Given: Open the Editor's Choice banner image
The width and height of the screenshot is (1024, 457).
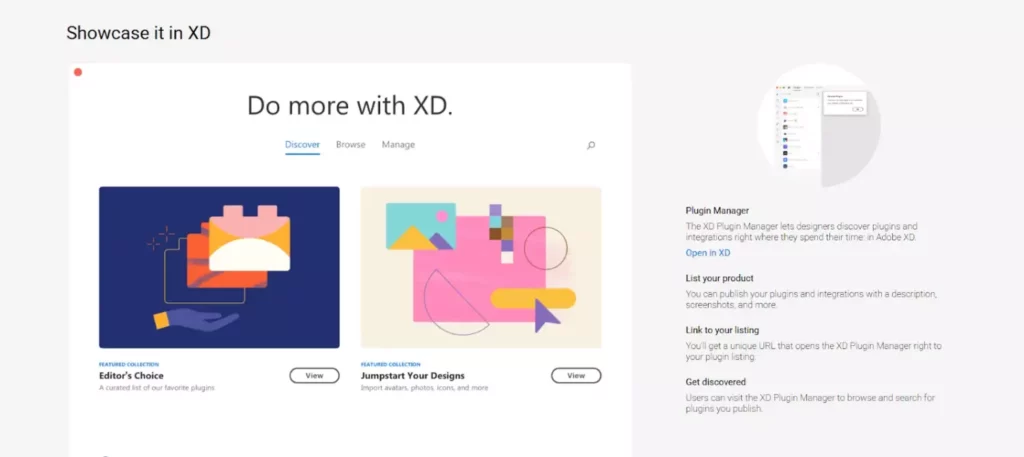Looking at the screenshot, I should point(219,267).
